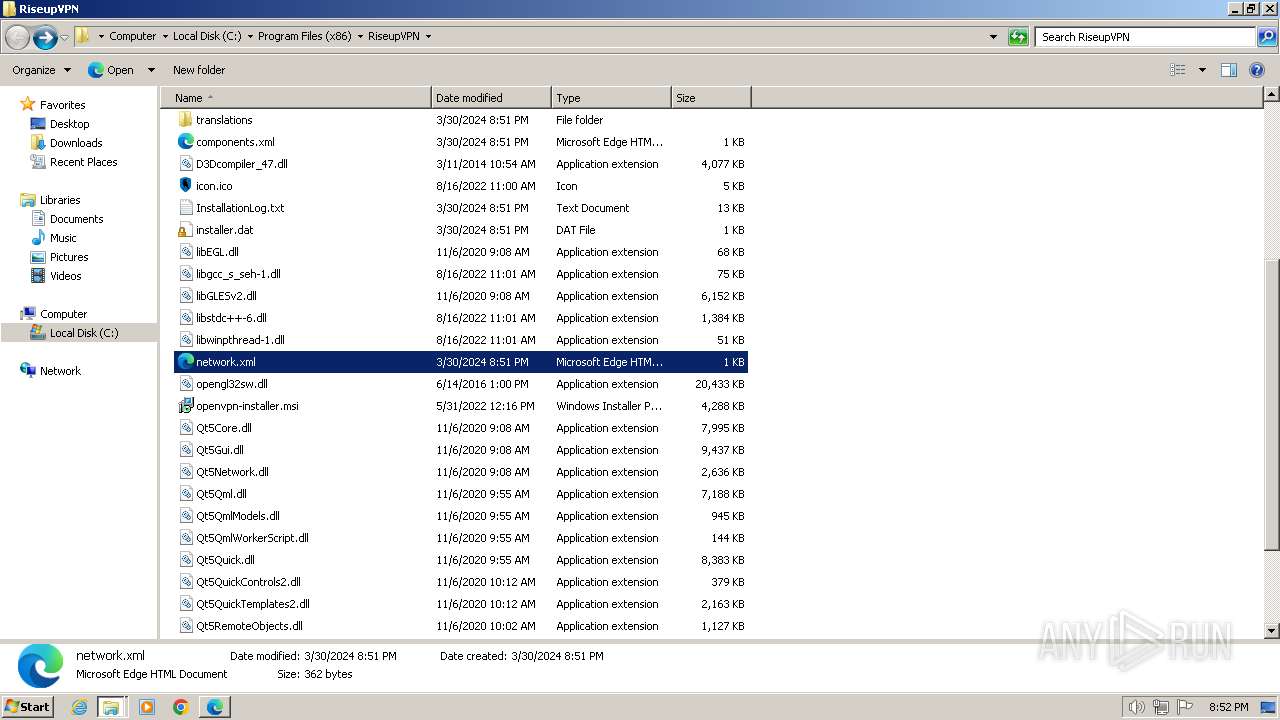
Task: Click Local Disk (C:) breadcrumb
Action: pyautogui.click(x=207, y=36)
